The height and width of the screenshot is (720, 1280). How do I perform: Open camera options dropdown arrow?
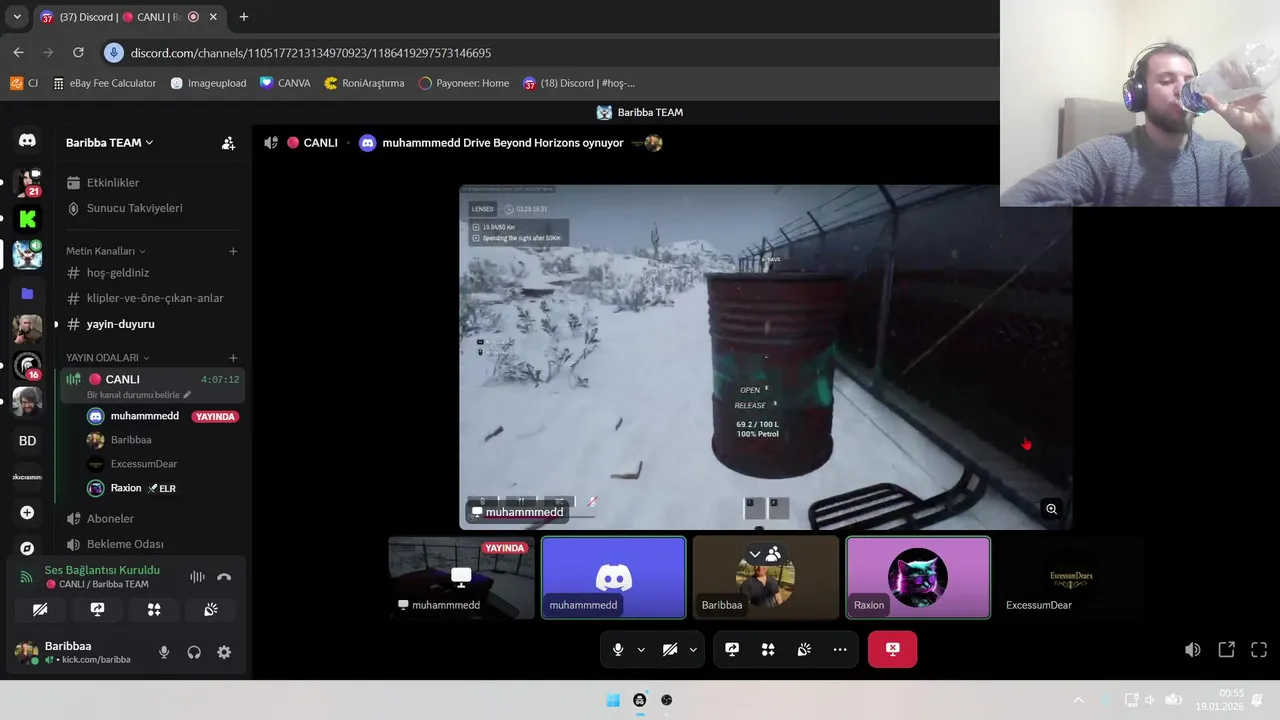point(693,650)
